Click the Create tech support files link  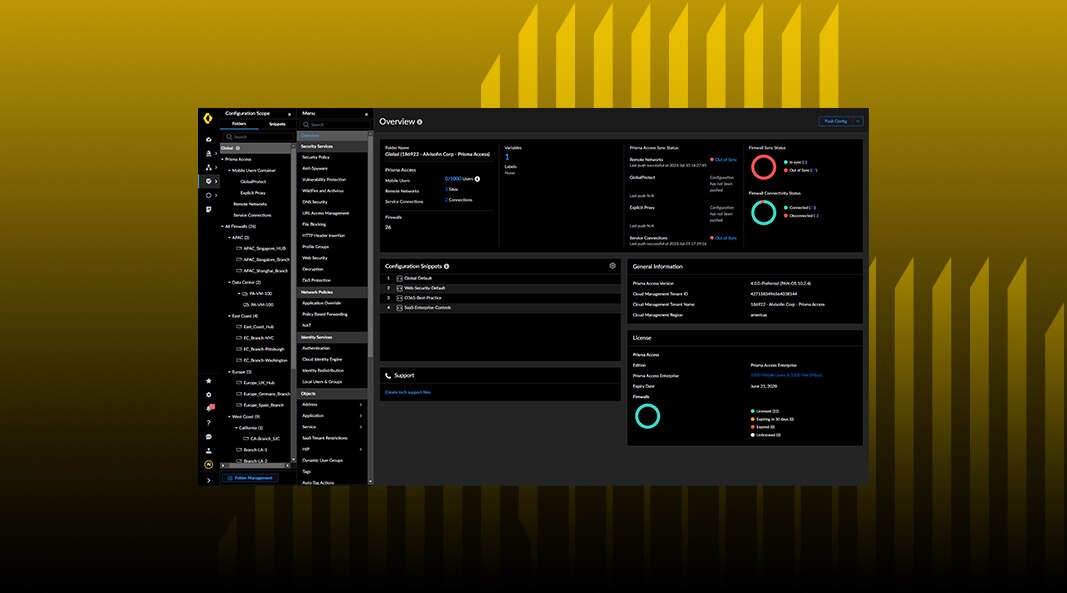point(408,392)
